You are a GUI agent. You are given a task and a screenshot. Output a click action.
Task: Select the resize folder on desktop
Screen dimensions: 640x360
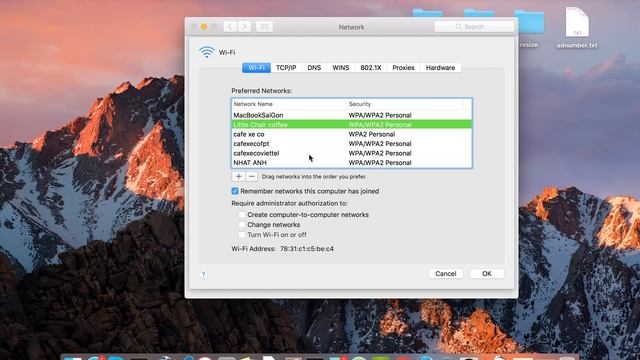[529, 29]
